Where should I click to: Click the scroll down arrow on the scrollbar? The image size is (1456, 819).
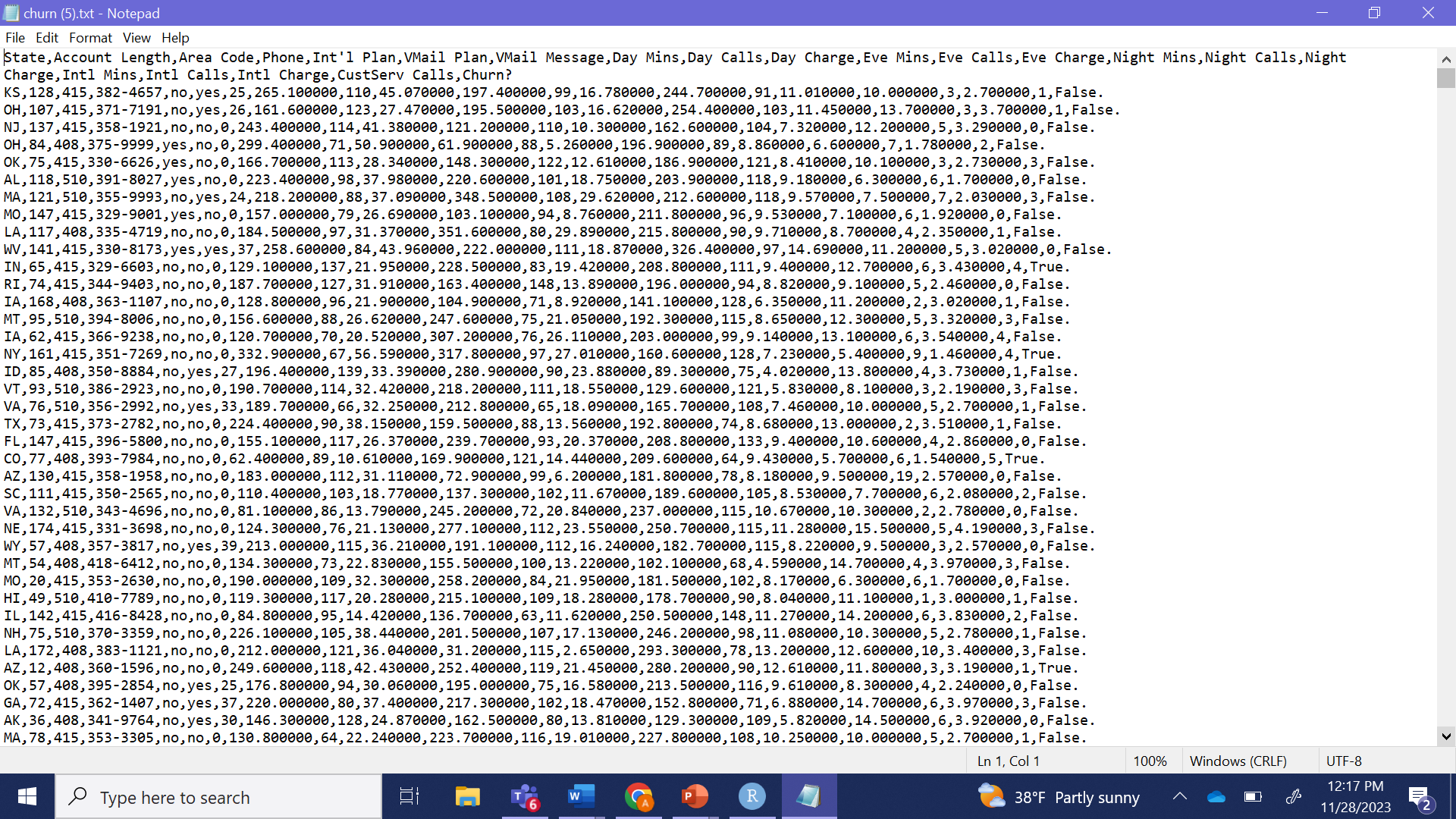[1446, 736]
